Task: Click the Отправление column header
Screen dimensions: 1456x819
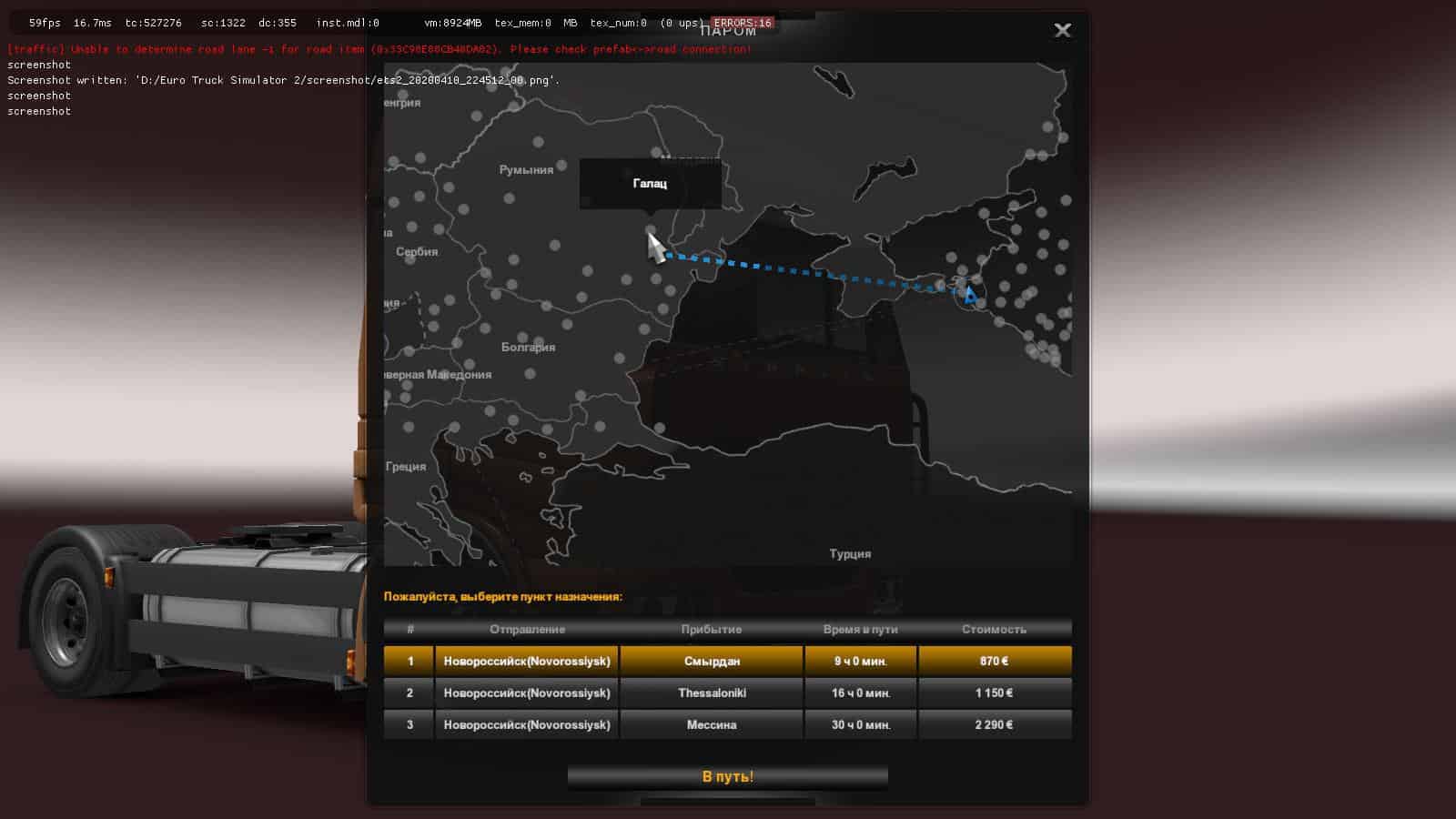Action: 527,629
